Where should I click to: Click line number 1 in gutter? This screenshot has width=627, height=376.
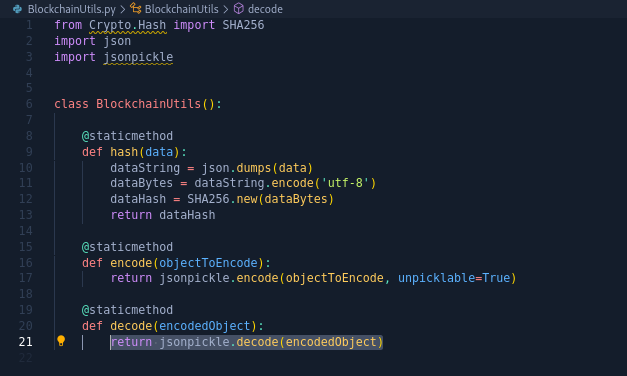pos(29,25)
